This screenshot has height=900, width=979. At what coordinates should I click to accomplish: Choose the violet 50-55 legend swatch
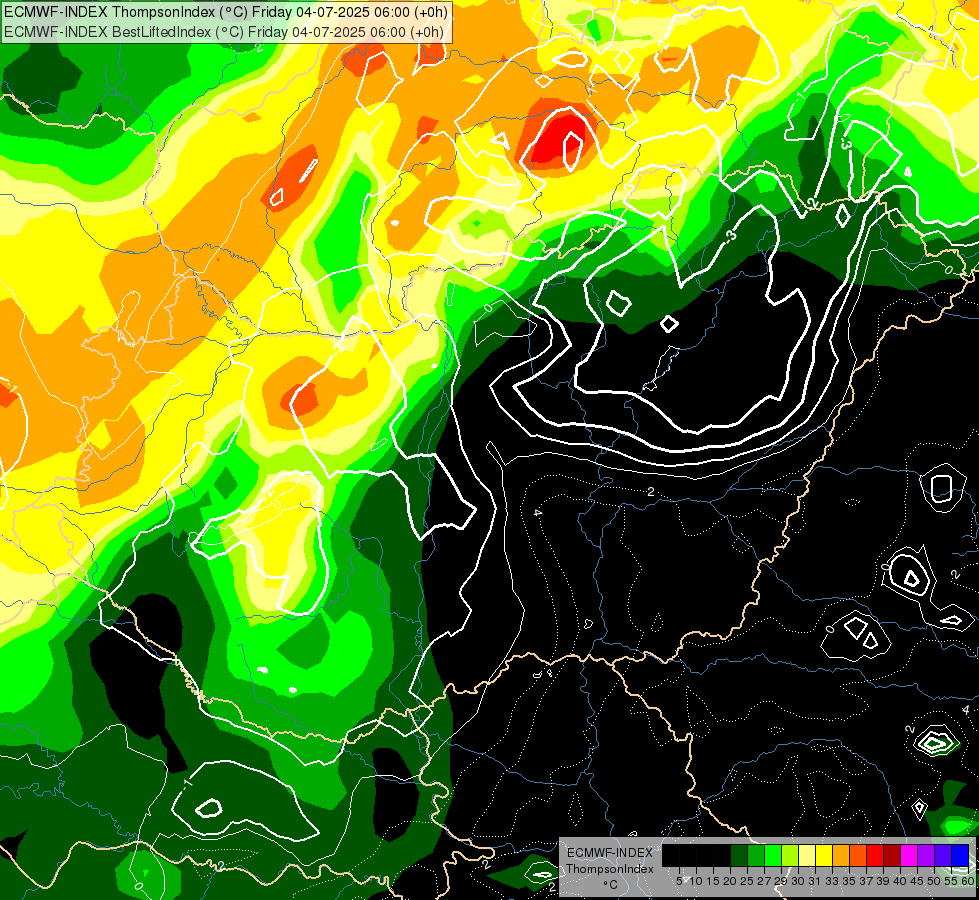pos(943,855)
